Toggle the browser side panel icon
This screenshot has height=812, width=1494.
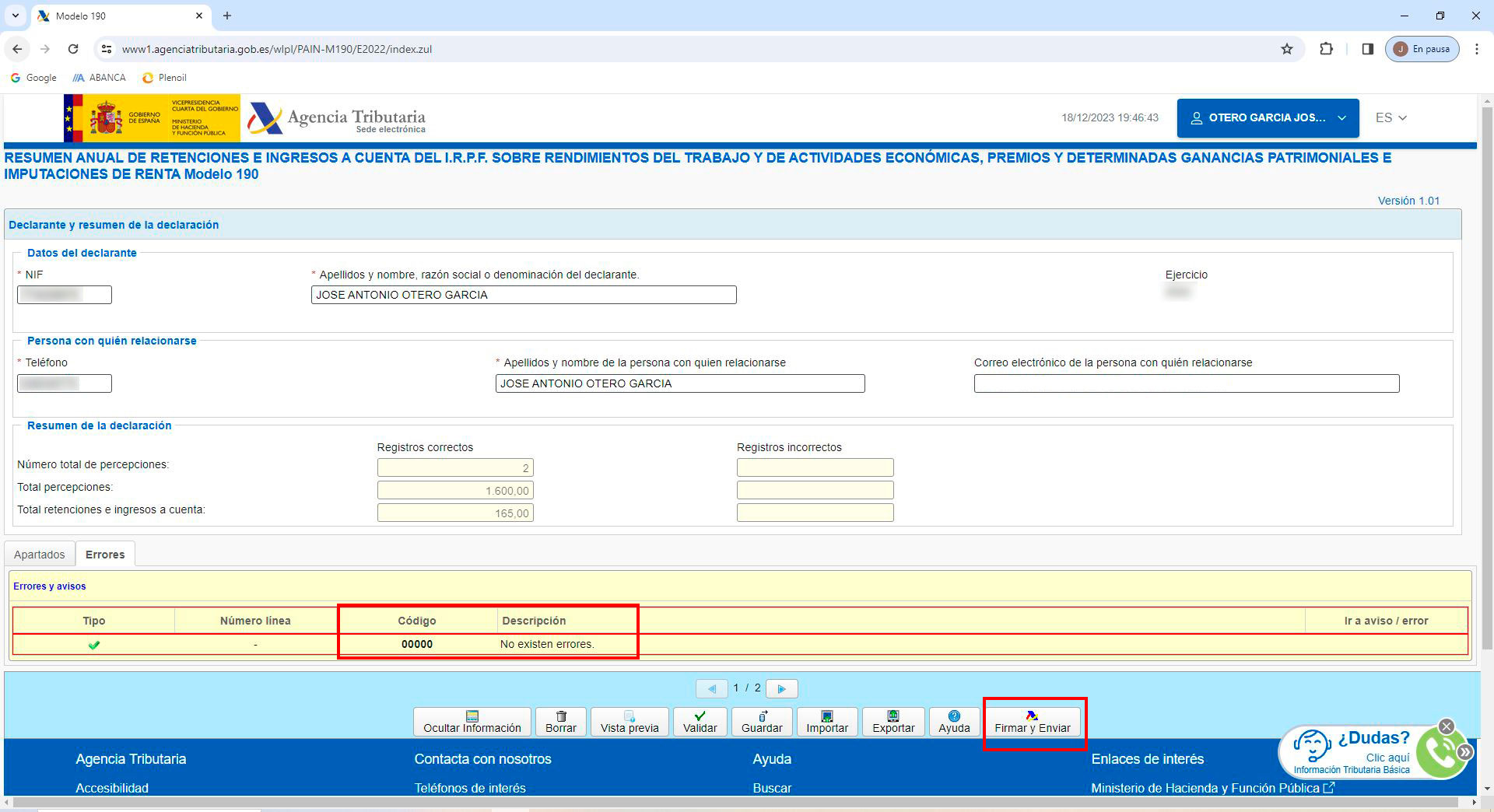[1367, 49]
